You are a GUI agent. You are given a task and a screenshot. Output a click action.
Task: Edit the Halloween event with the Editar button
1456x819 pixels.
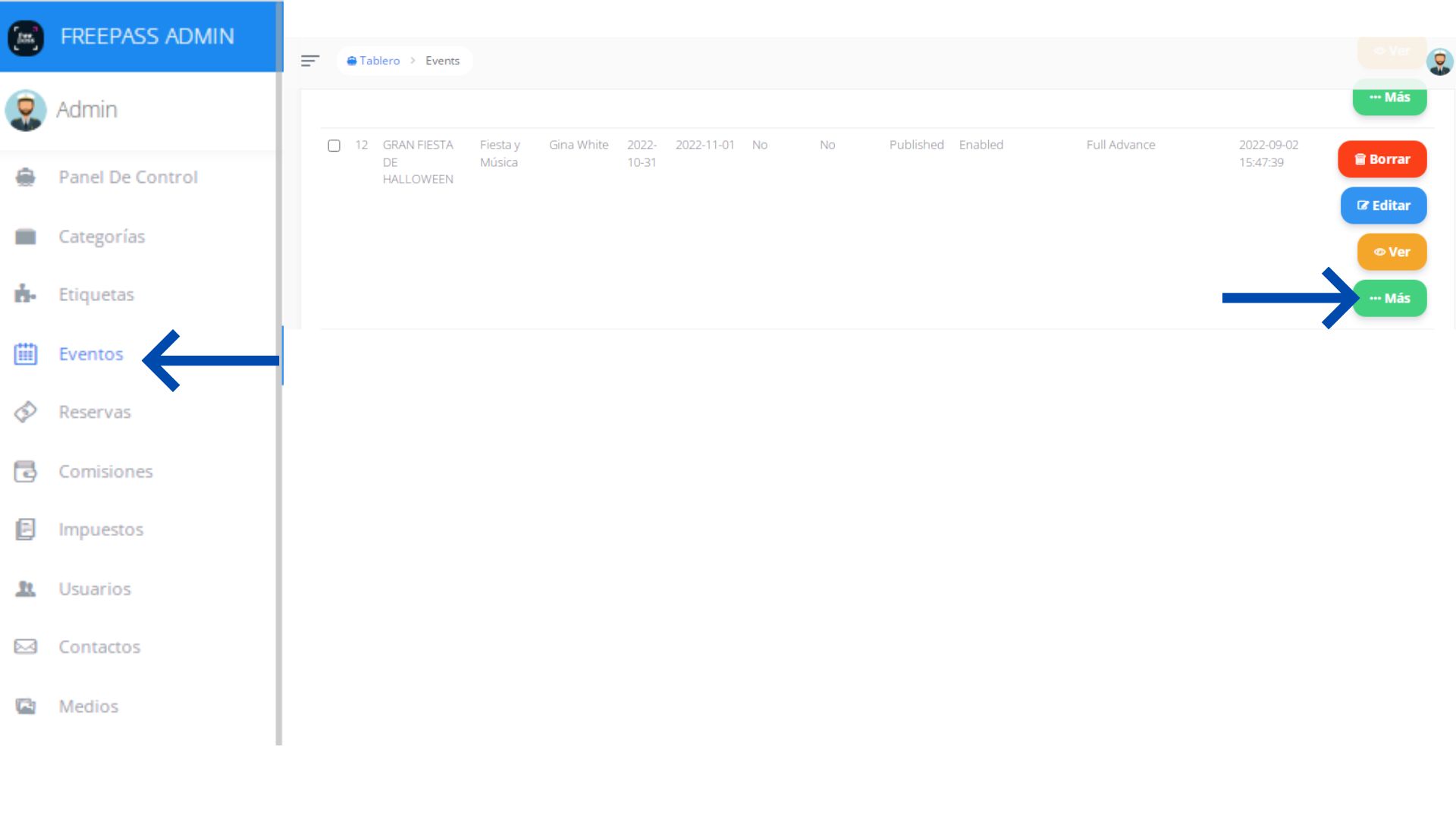click(x=1383, y=206)
